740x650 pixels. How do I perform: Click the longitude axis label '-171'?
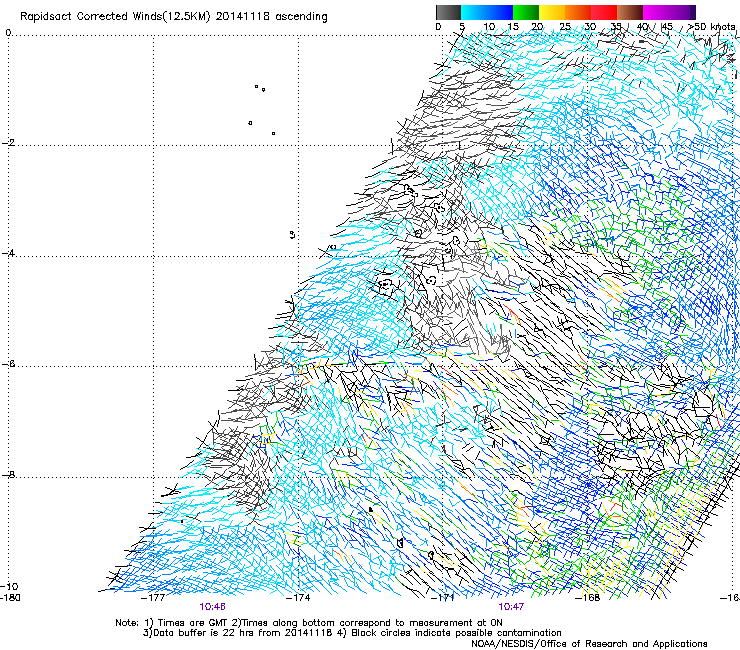pyautogui.click(x=443, y=598)
